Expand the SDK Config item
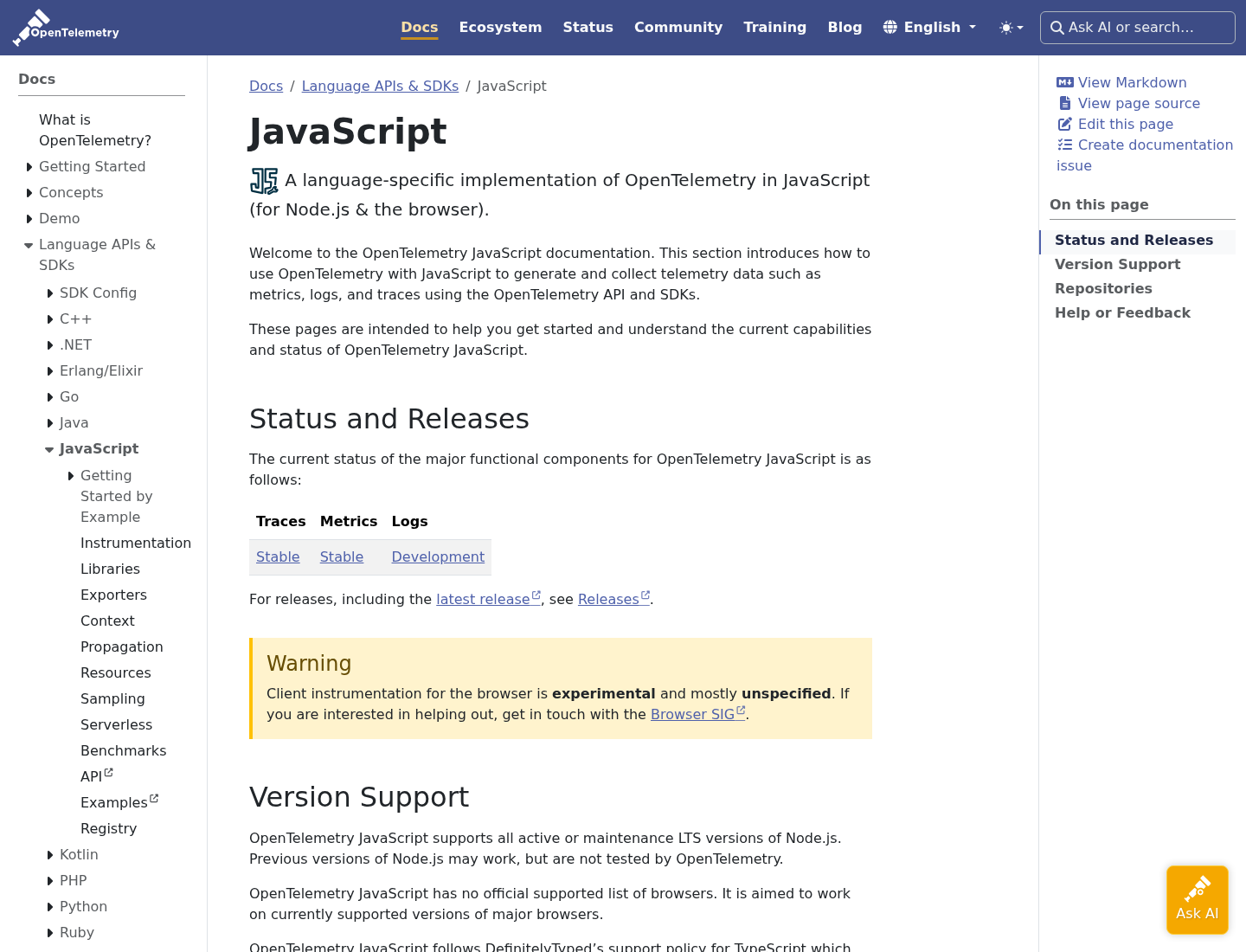The image size is (1246, 952). [x=50, y=293]
